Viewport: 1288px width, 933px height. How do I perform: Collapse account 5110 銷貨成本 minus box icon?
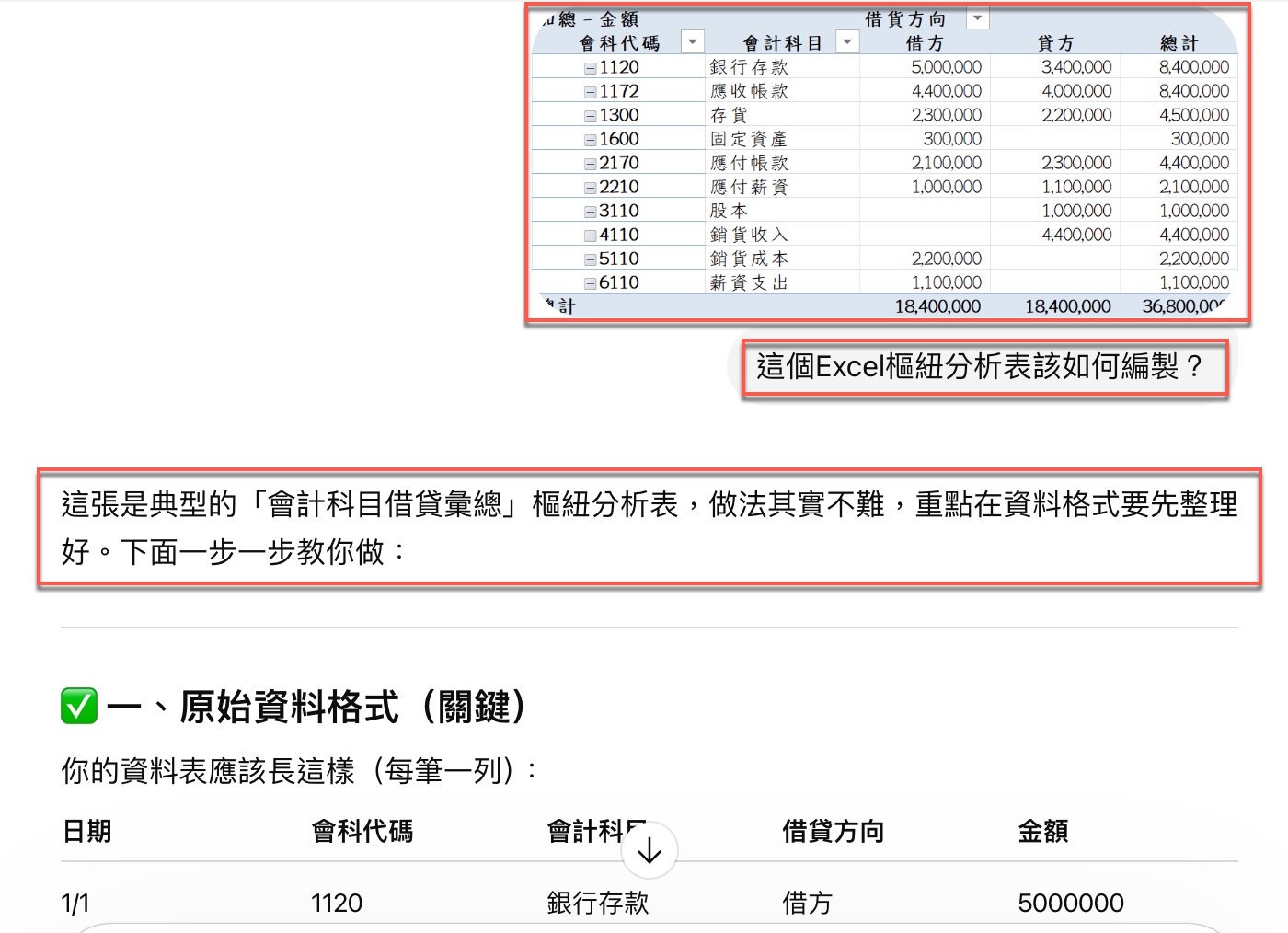[589, 258]
